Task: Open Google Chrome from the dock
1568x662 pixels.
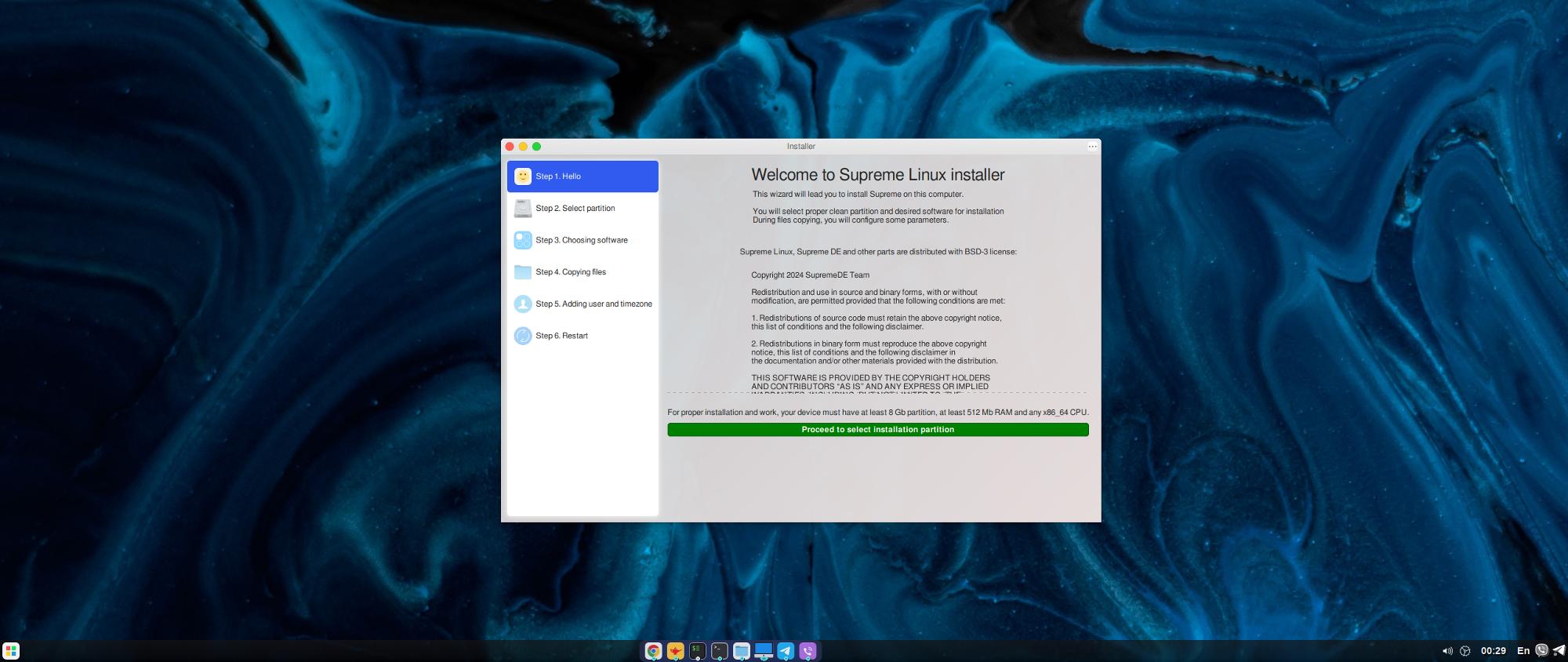Action: (x=653, y=650)
